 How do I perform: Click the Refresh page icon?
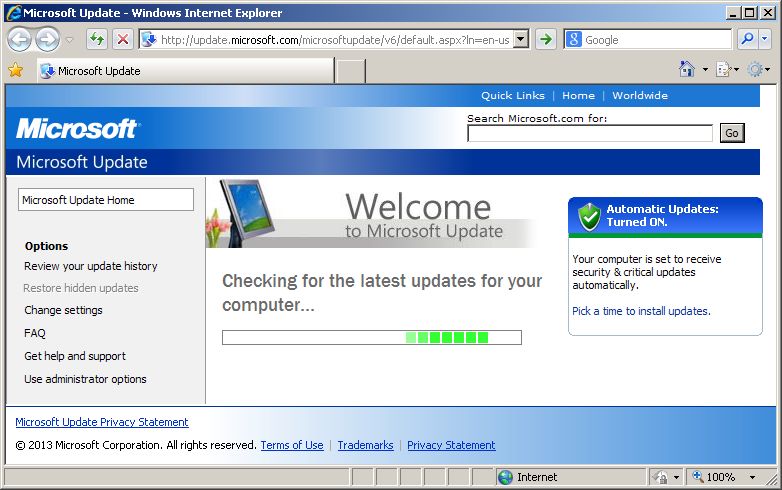pyautogui.click(x=97, y=39)
